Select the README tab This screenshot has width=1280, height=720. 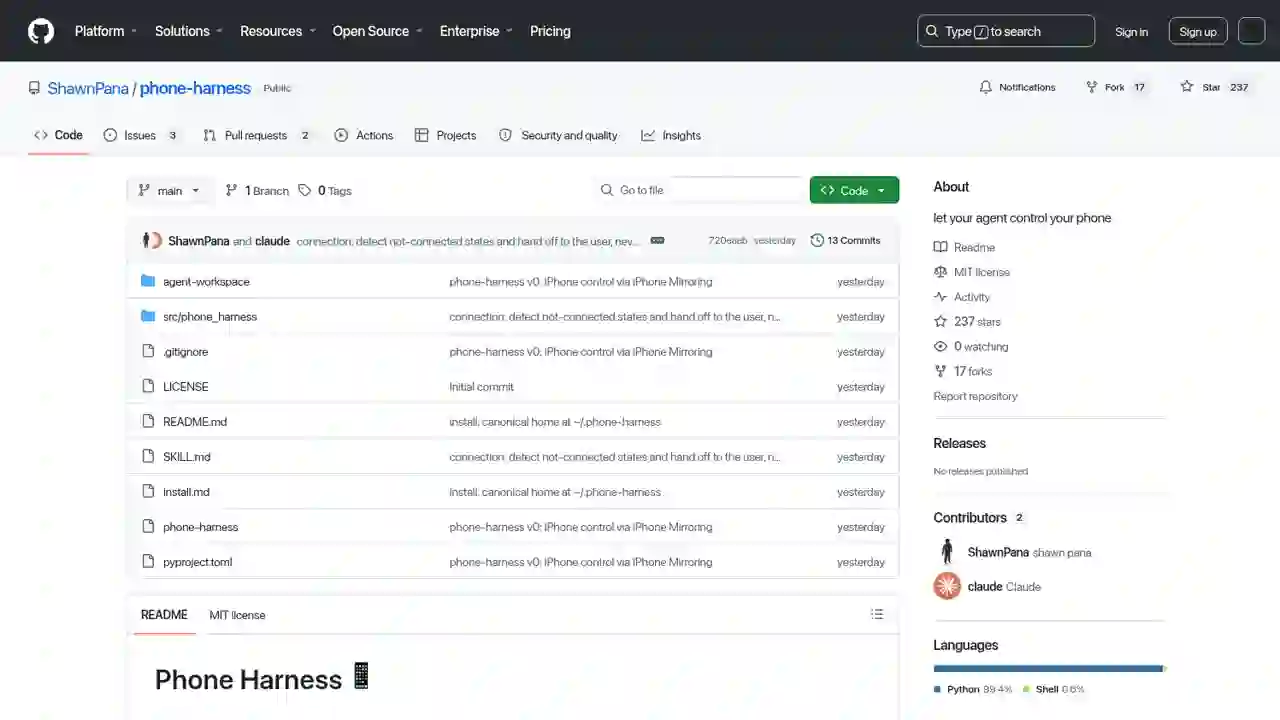164,615
